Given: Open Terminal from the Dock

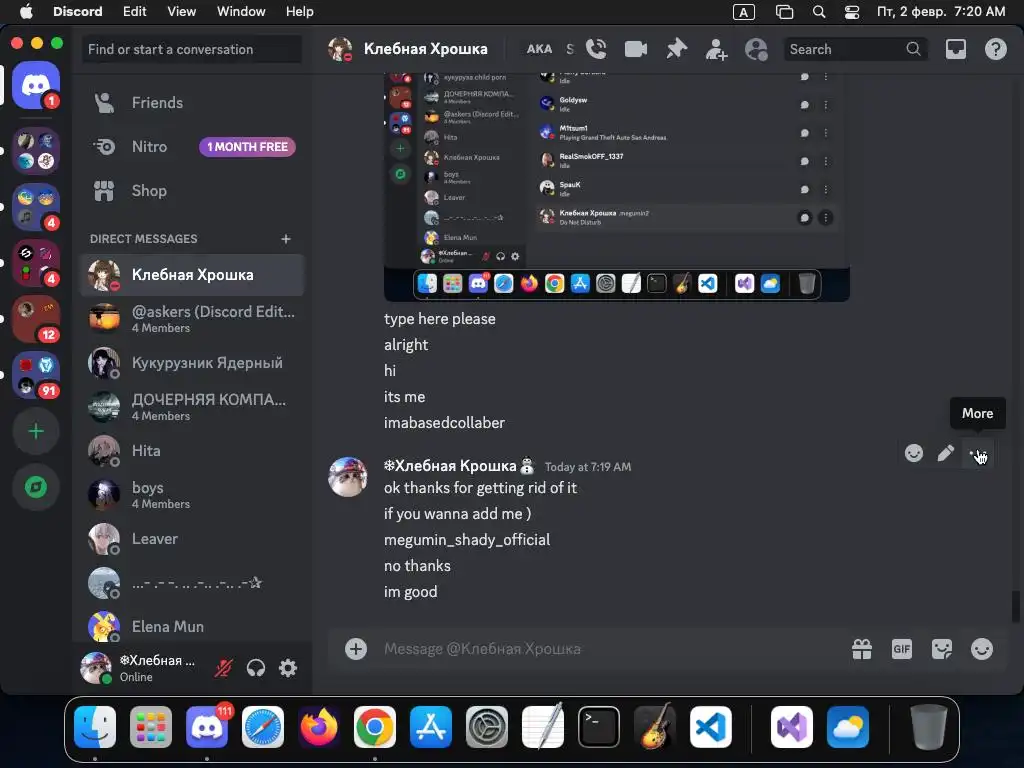Looking at the screenshot, I should [x=599, y=727].
